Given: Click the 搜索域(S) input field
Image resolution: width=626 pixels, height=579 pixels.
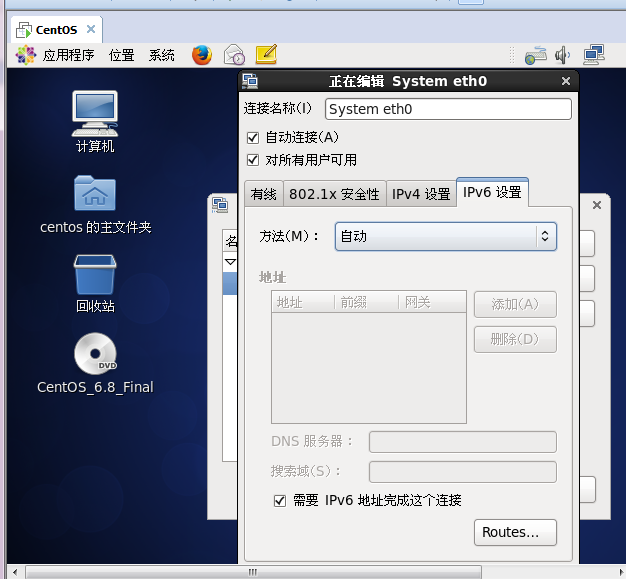Looking at the screenshot, I should (463, 472).
